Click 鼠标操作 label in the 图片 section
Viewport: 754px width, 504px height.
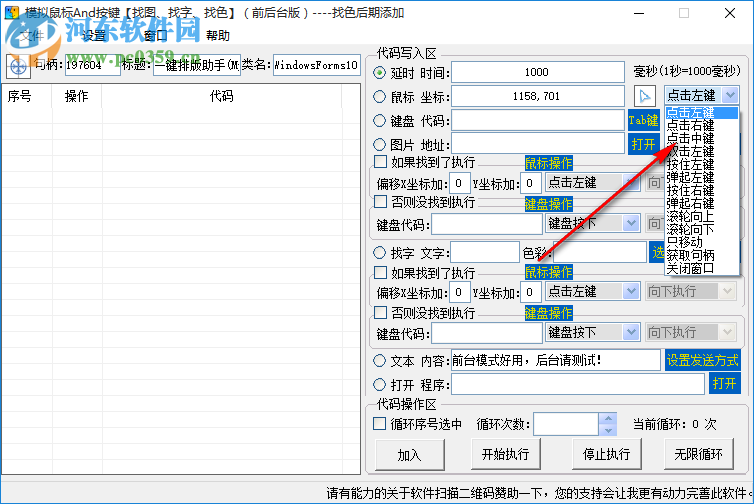(x=549, y=163)
